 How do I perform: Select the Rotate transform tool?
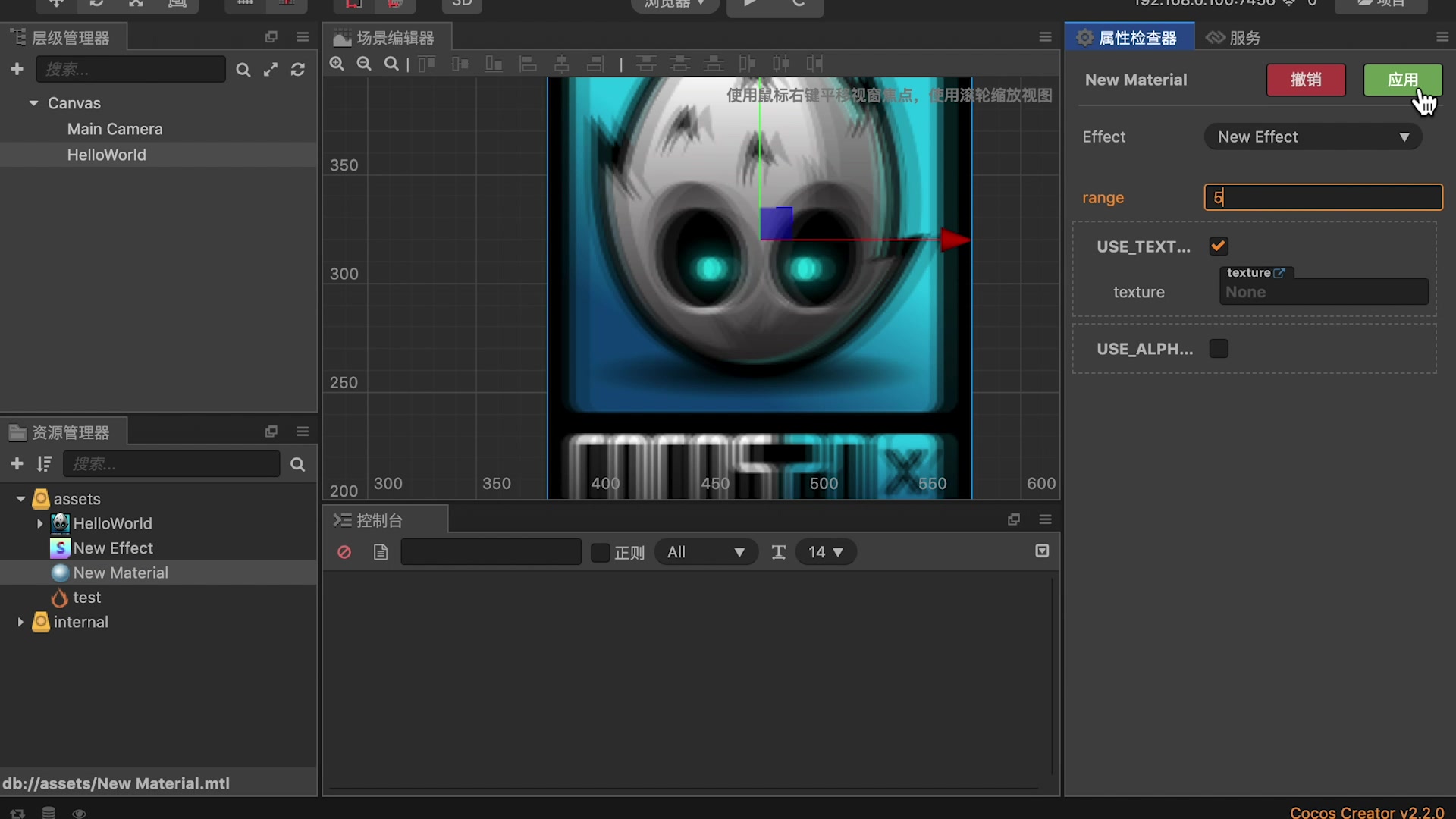(96, 5)
